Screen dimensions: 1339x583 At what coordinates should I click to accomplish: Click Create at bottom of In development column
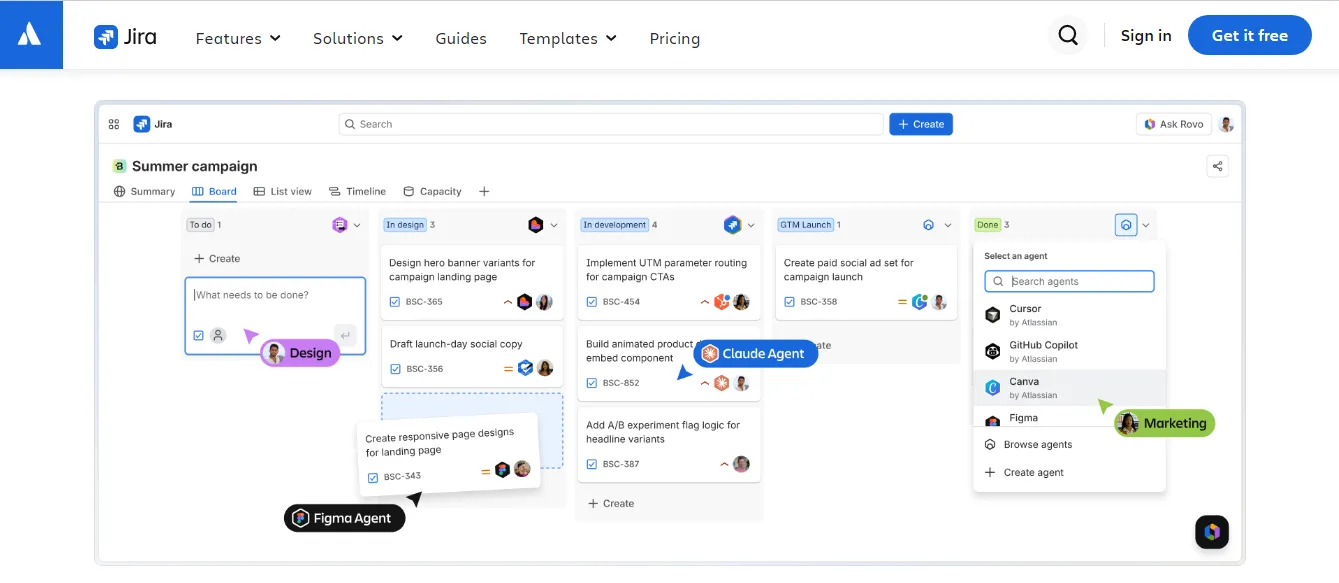point(611,503)
